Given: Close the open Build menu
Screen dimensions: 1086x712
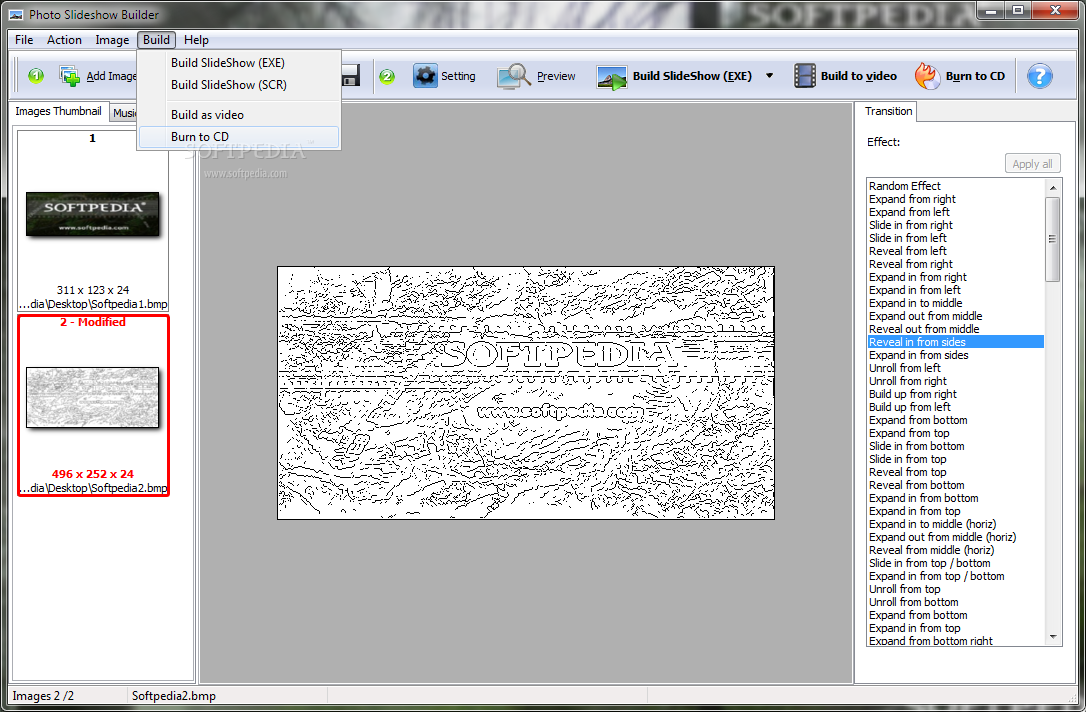Looking at the screenshot, I should click(x=156, y=39).
